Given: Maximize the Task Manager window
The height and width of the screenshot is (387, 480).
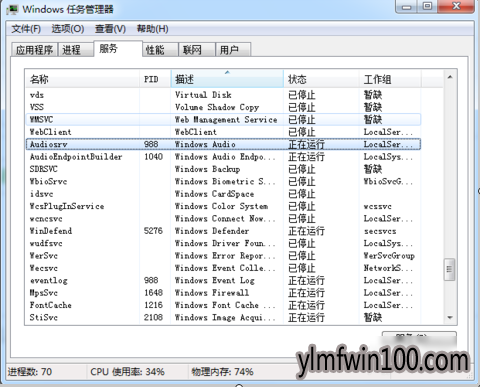Looking at the screenshot, I should click(427, 7).
